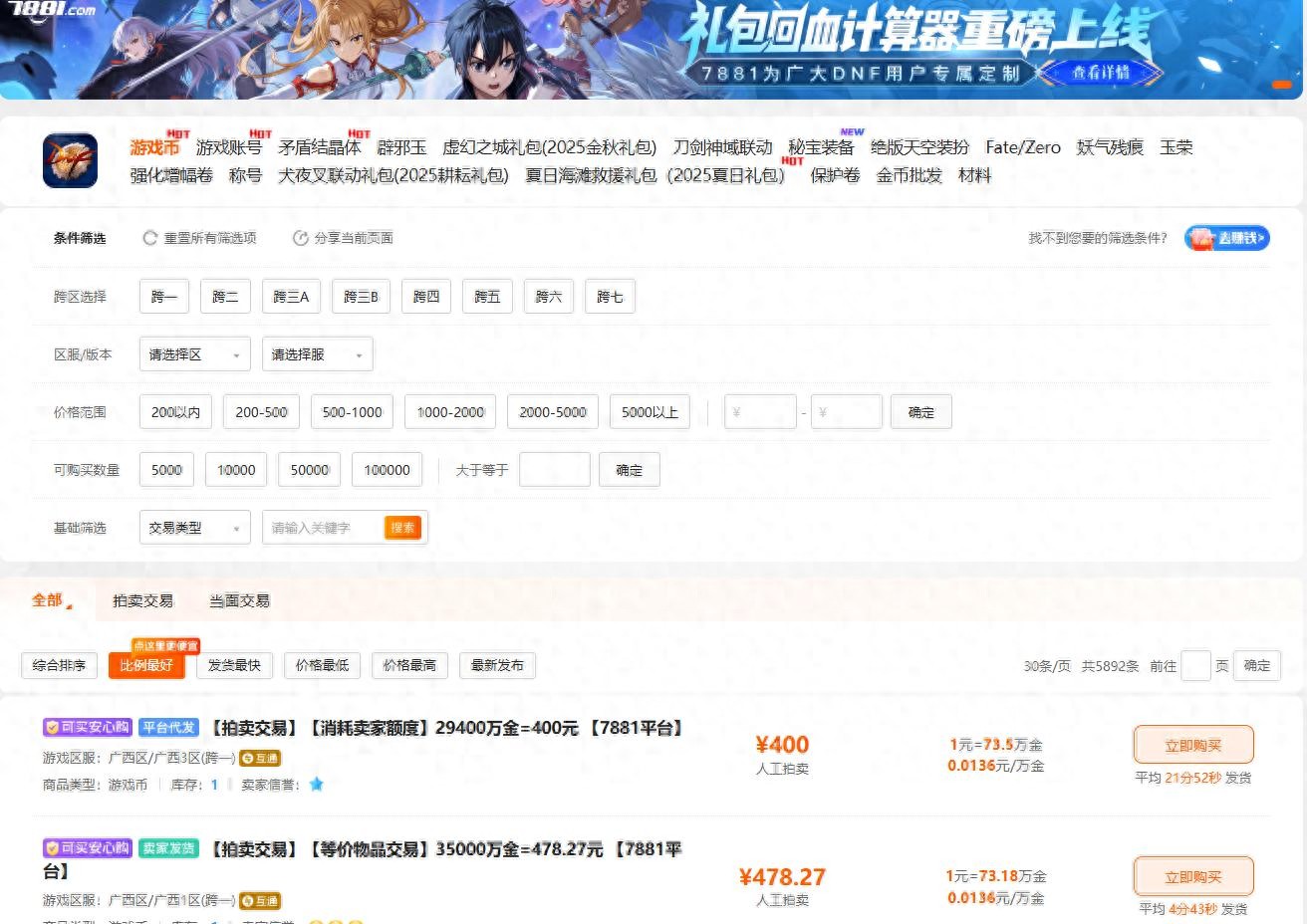Click the 可买安心购 shield badge
1307x924 pixels.
[86, 727]
